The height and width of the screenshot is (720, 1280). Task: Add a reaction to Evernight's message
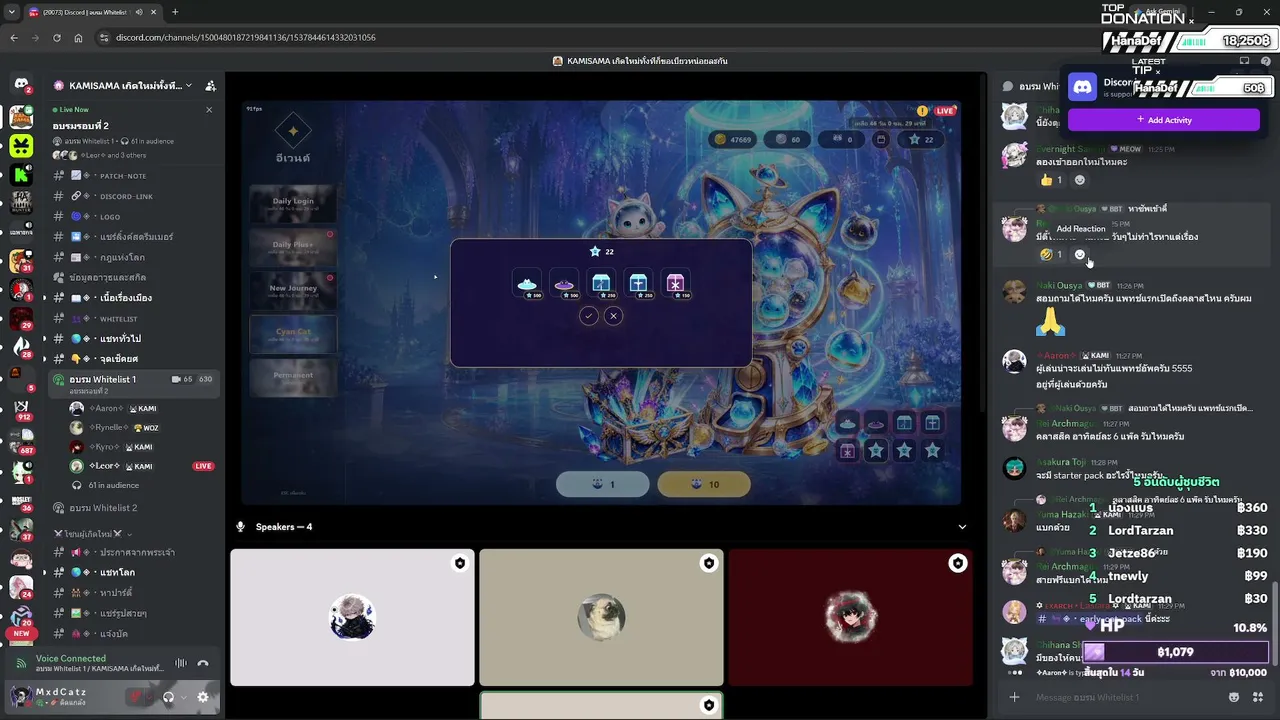pyautogui.click(x=1079, y=180)
